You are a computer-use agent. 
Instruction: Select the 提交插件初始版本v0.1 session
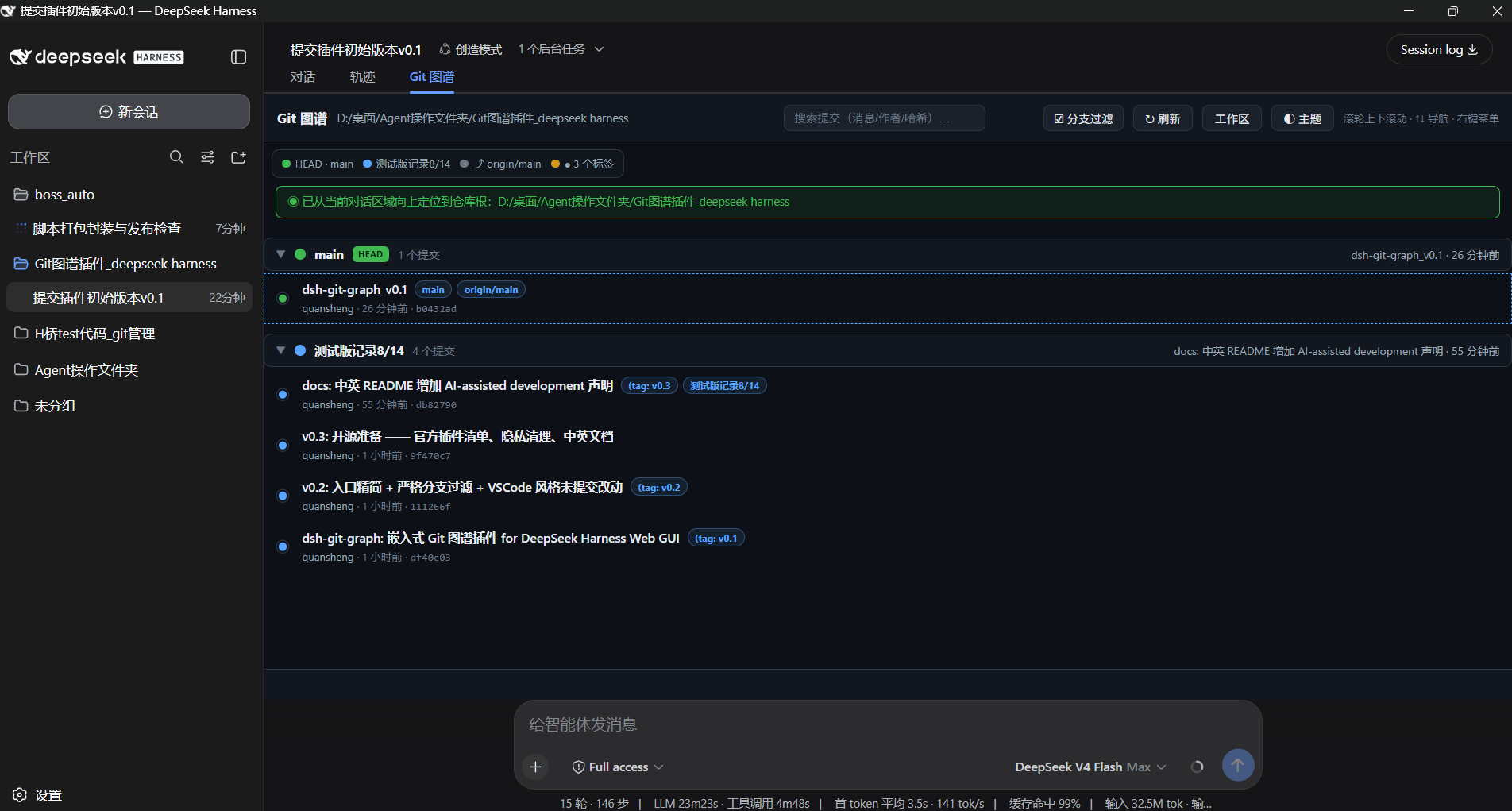coord(129,298)
